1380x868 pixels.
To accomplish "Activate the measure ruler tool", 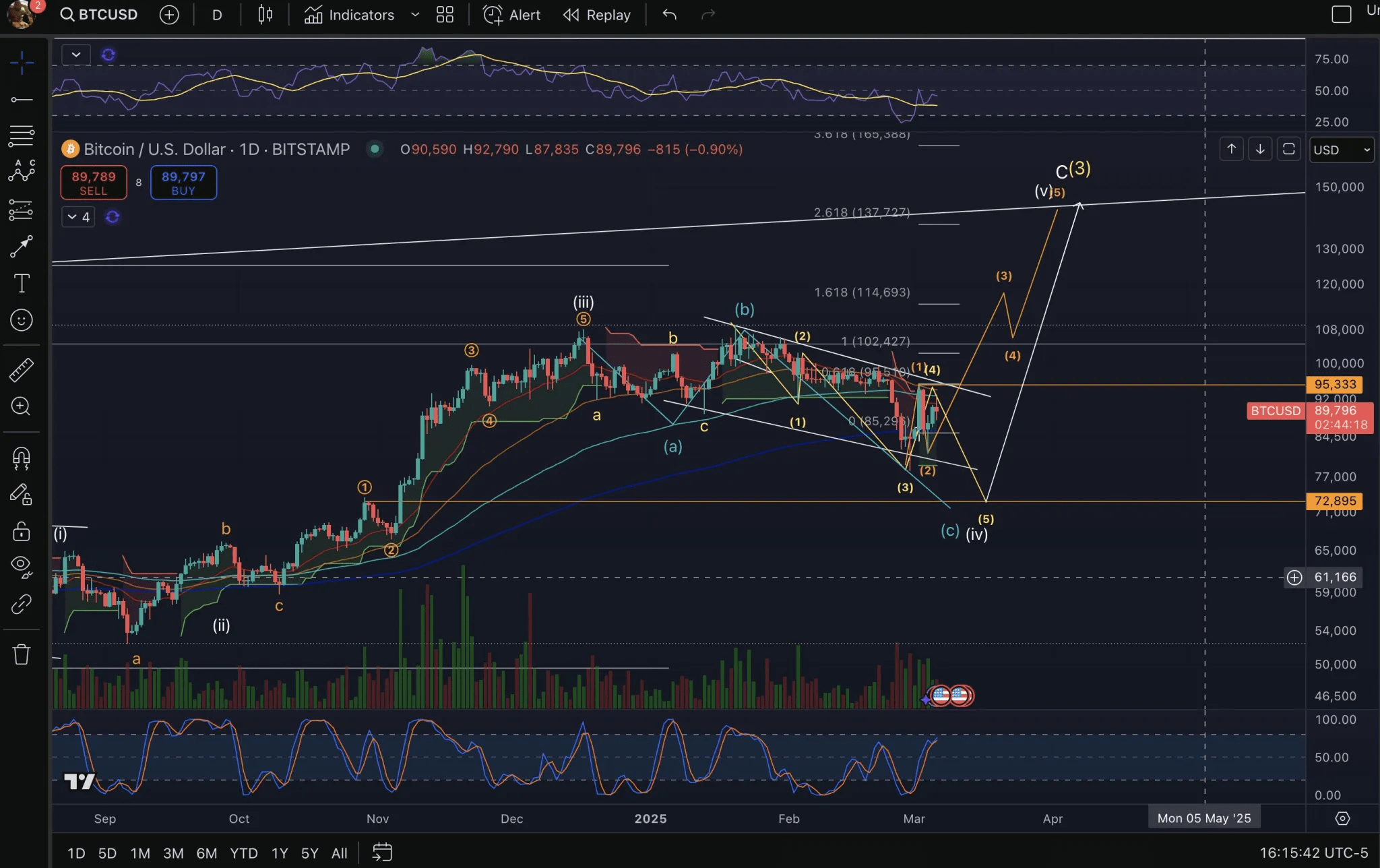I will coord(22,369).
